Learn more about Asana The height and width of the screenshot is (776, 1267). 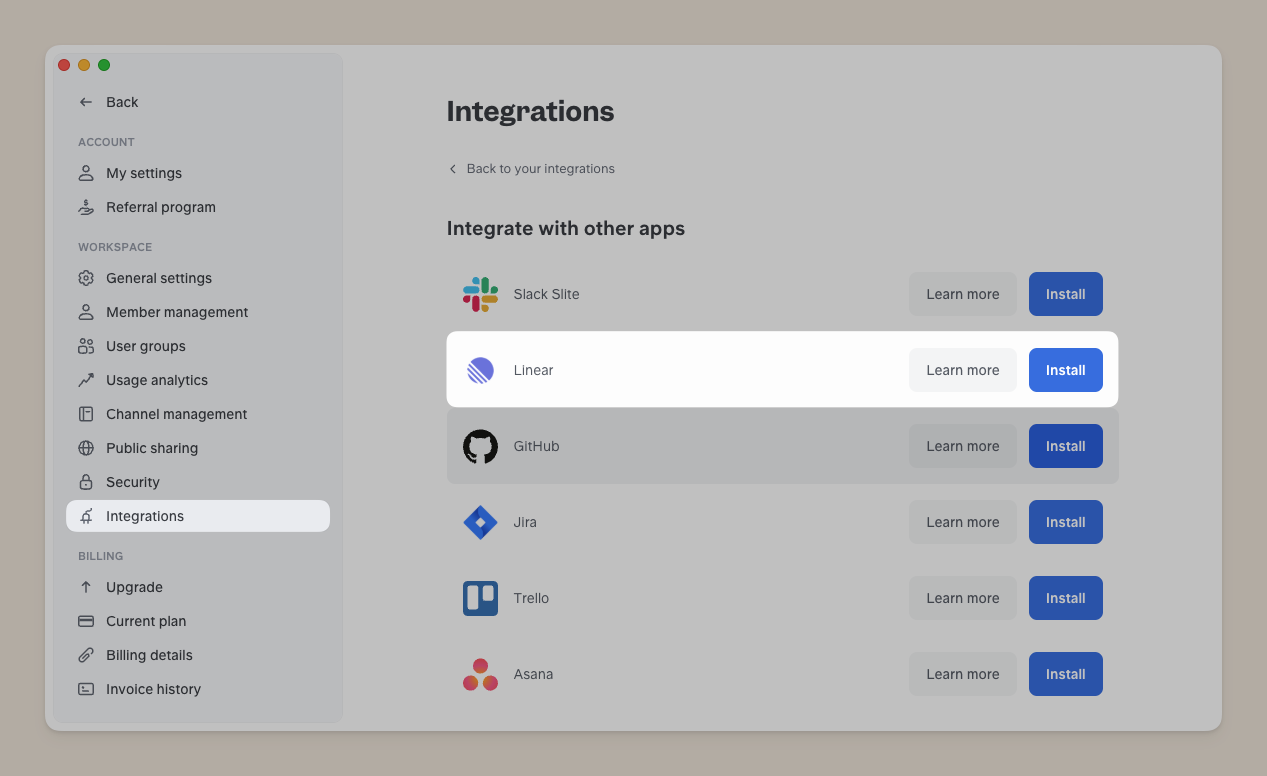[x=963, y=674]
